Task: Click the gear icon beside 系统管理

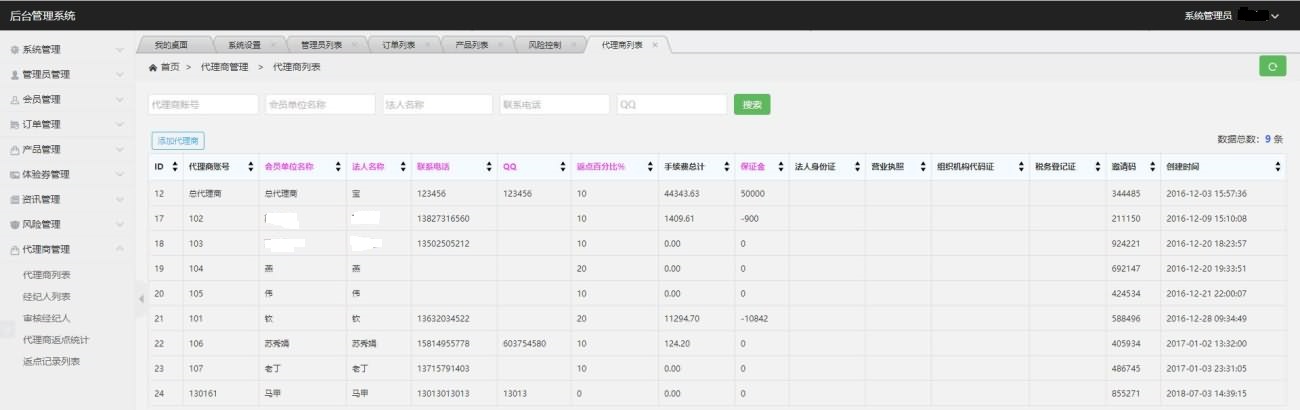Action: (14, 49)
